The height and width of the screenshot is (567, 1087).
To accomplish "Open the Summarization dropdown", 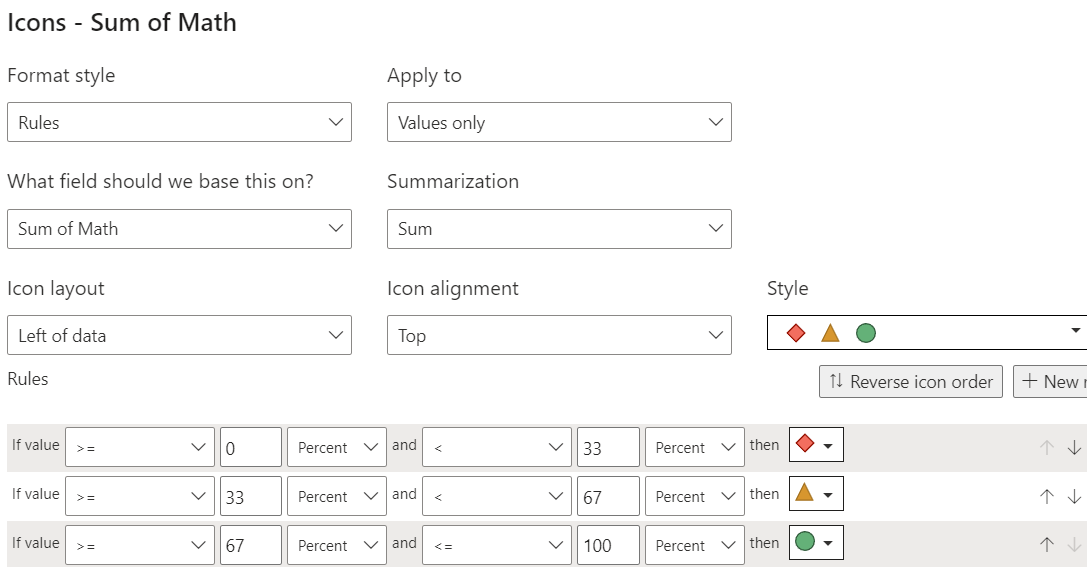I will (x=559, y=228).
